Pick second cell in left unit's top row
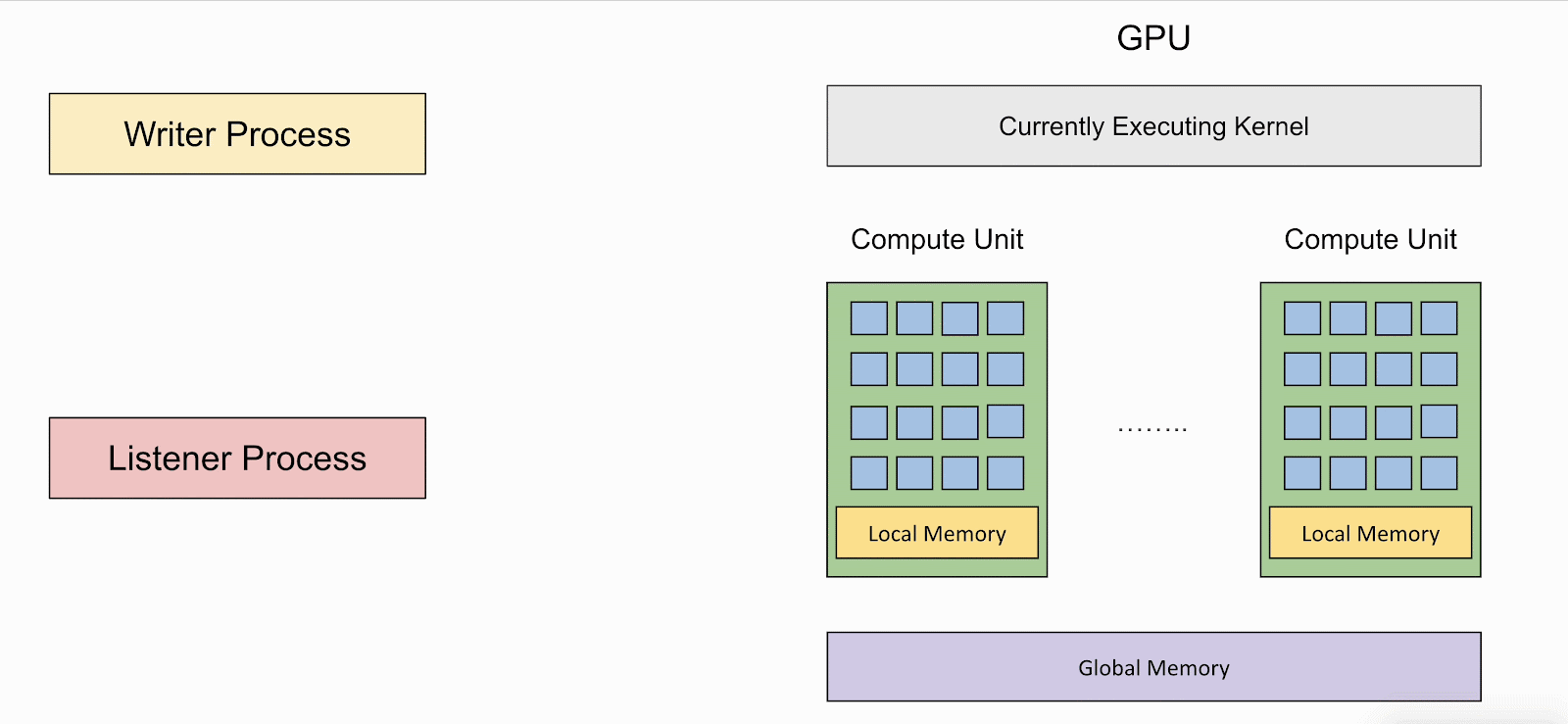 coord(914,318)
